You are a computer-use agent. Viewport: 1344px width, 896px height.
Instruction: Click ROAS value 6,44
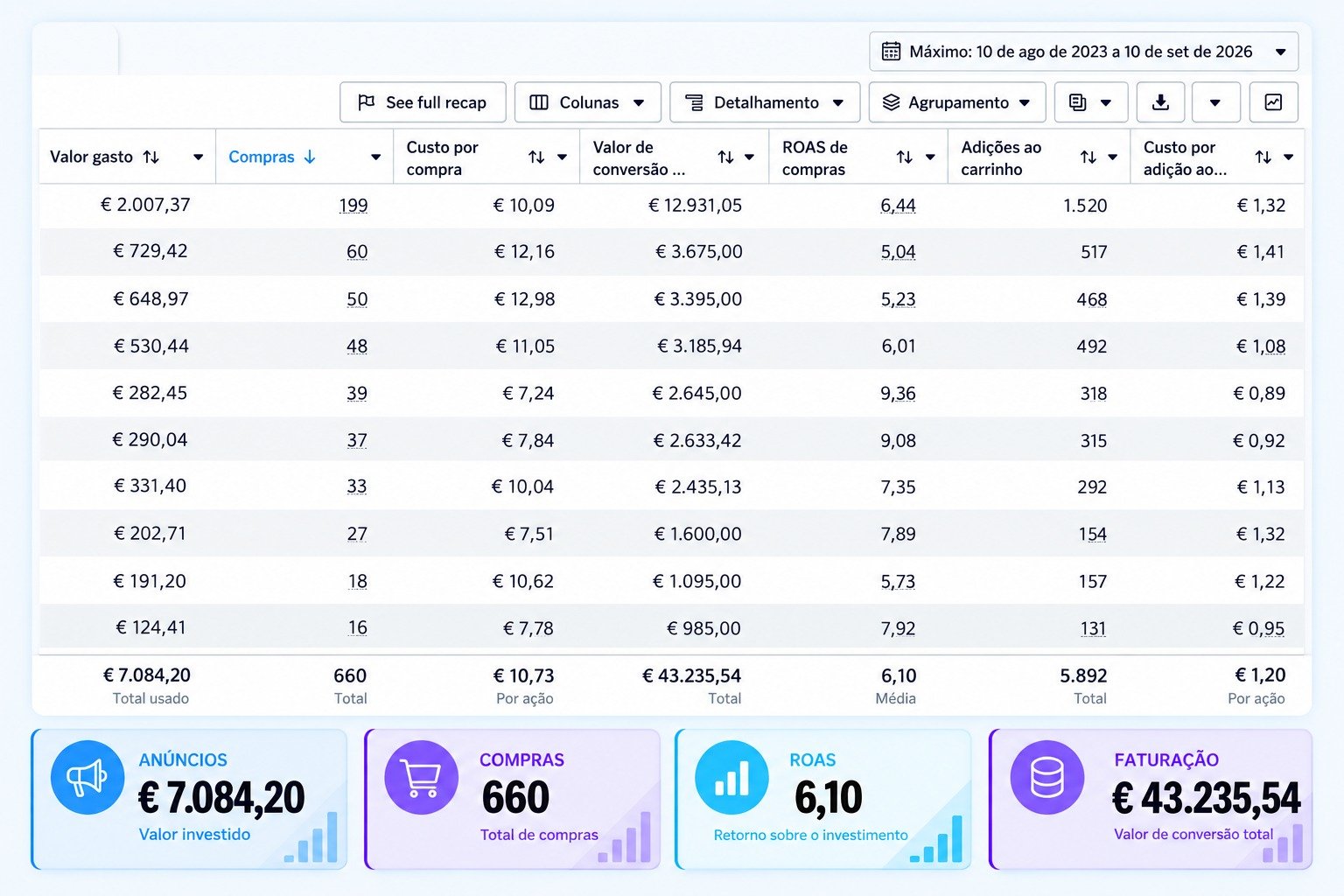[898, 206]
